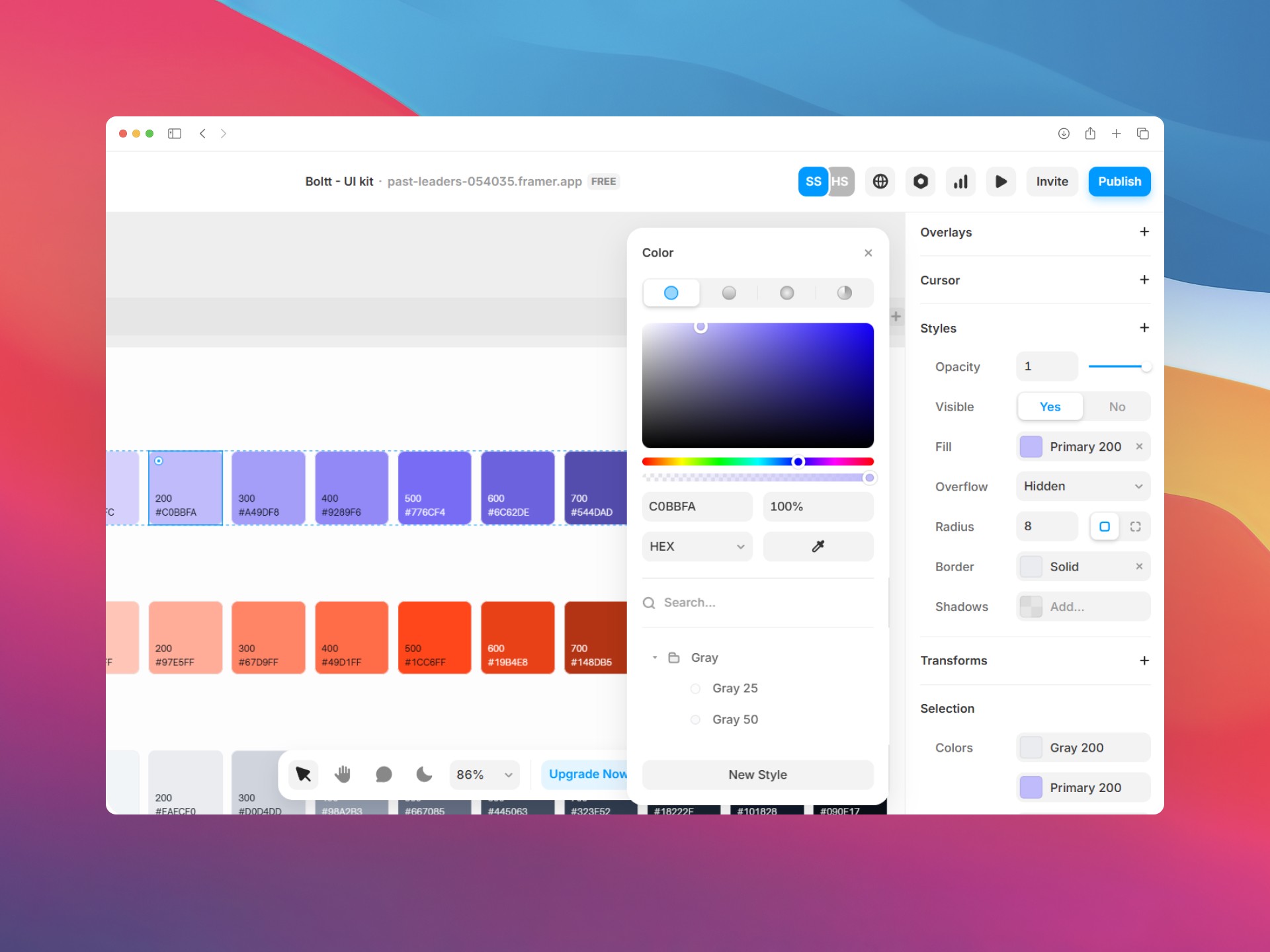This screenshot has height=952, width=1270.
Task: Toggle dark mode moon icon
Action: click(x=424, y=774)
